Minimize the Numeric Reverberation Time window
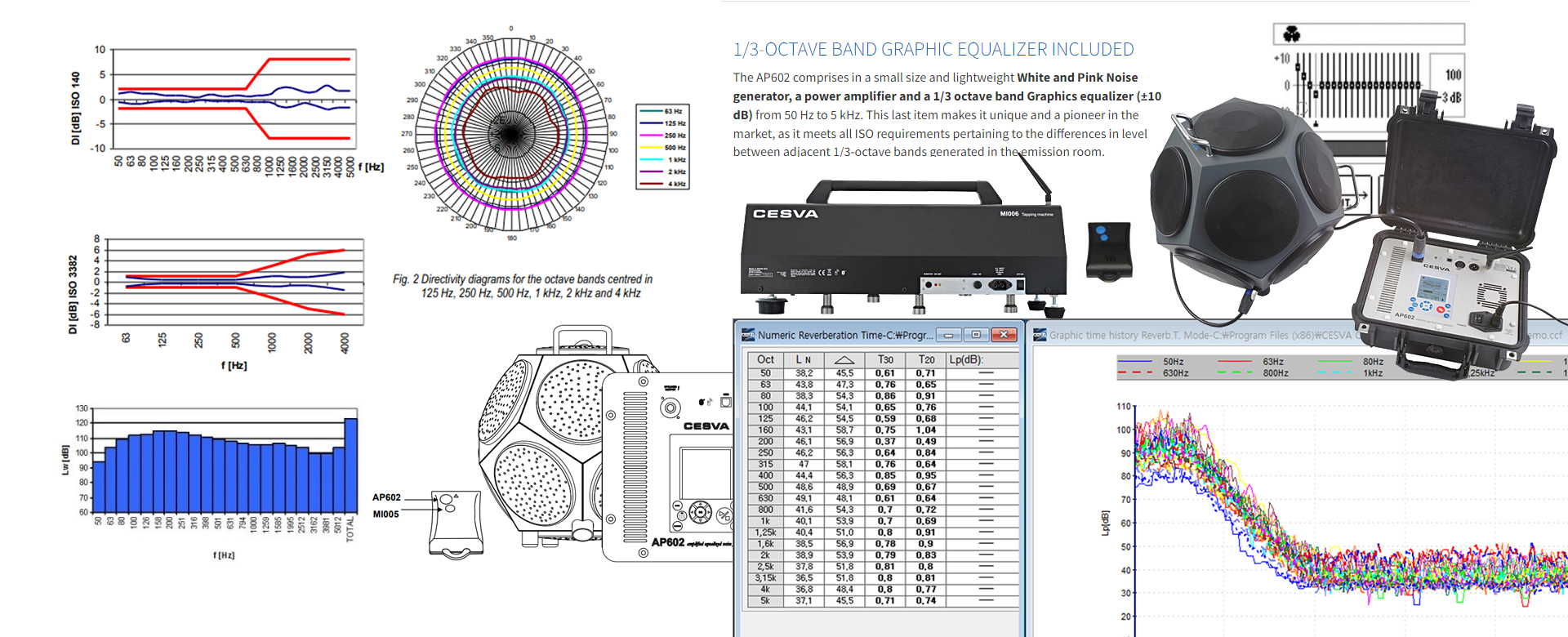 (x=949, y=335)
